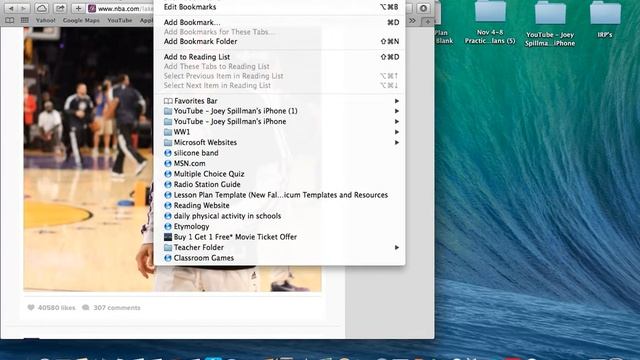Choose Edit Bookmarks from the menu

point(280,7)
